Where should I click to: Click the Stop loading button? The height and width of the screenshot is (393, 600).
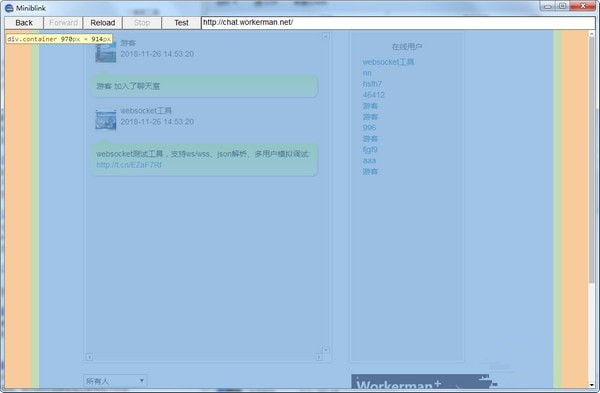[142, 23]
